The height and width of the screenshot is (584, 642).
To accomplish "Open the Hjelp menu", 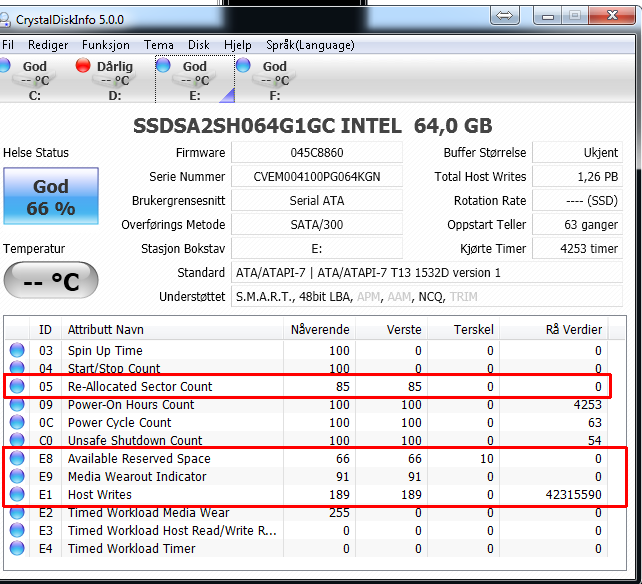I will coord(237,45).
